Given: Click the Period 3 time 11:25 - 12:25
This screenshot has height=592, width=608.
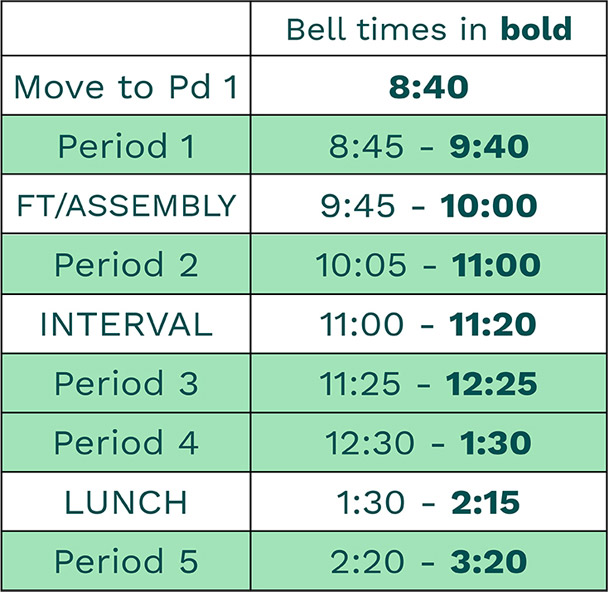Looking at the screenshot, I should pyautogui.click(x=428, y=383).
